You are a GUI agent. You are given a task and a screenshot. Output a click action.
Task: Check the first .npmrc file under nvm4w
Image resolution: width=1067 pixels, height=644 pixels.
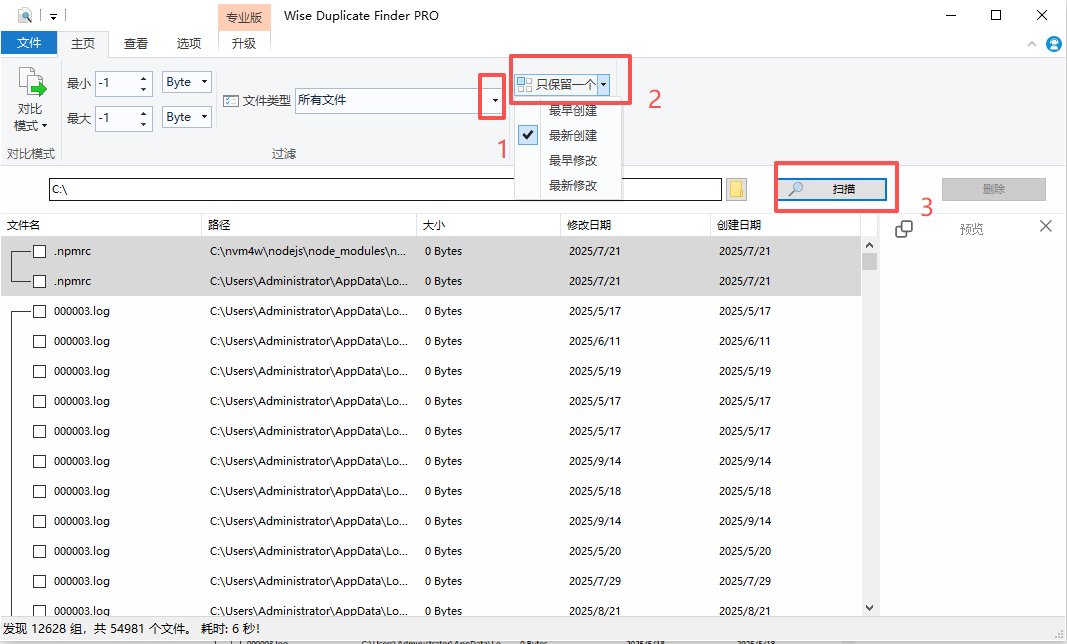coord(39,251)
